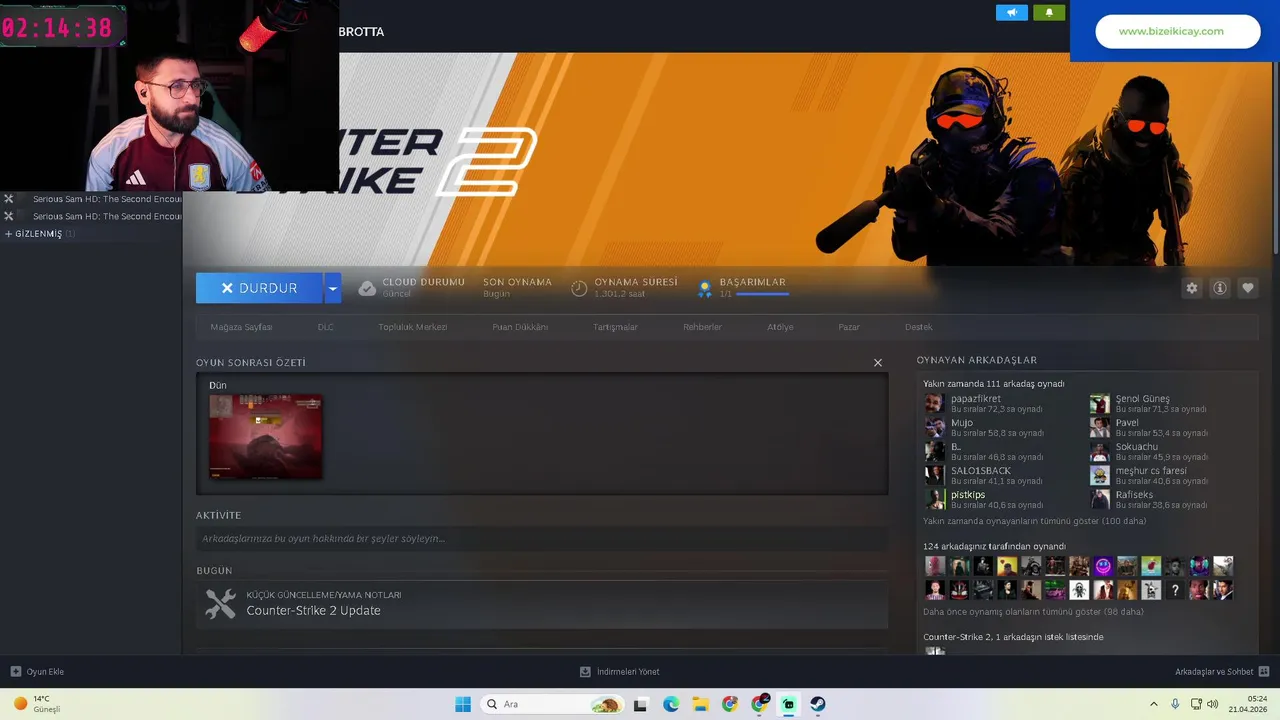
Task: Open the Mağaza Sayfası tab
Action: [x=241, y=327]
